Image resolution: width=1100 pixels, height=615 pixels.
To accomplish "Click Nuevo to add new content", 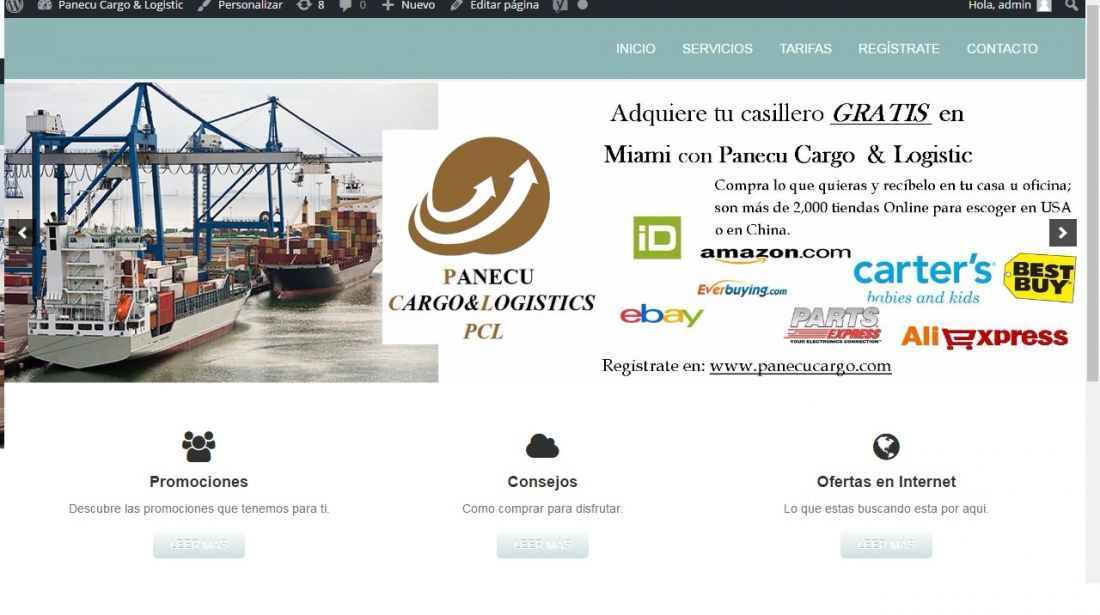I will tap(408, 6).
